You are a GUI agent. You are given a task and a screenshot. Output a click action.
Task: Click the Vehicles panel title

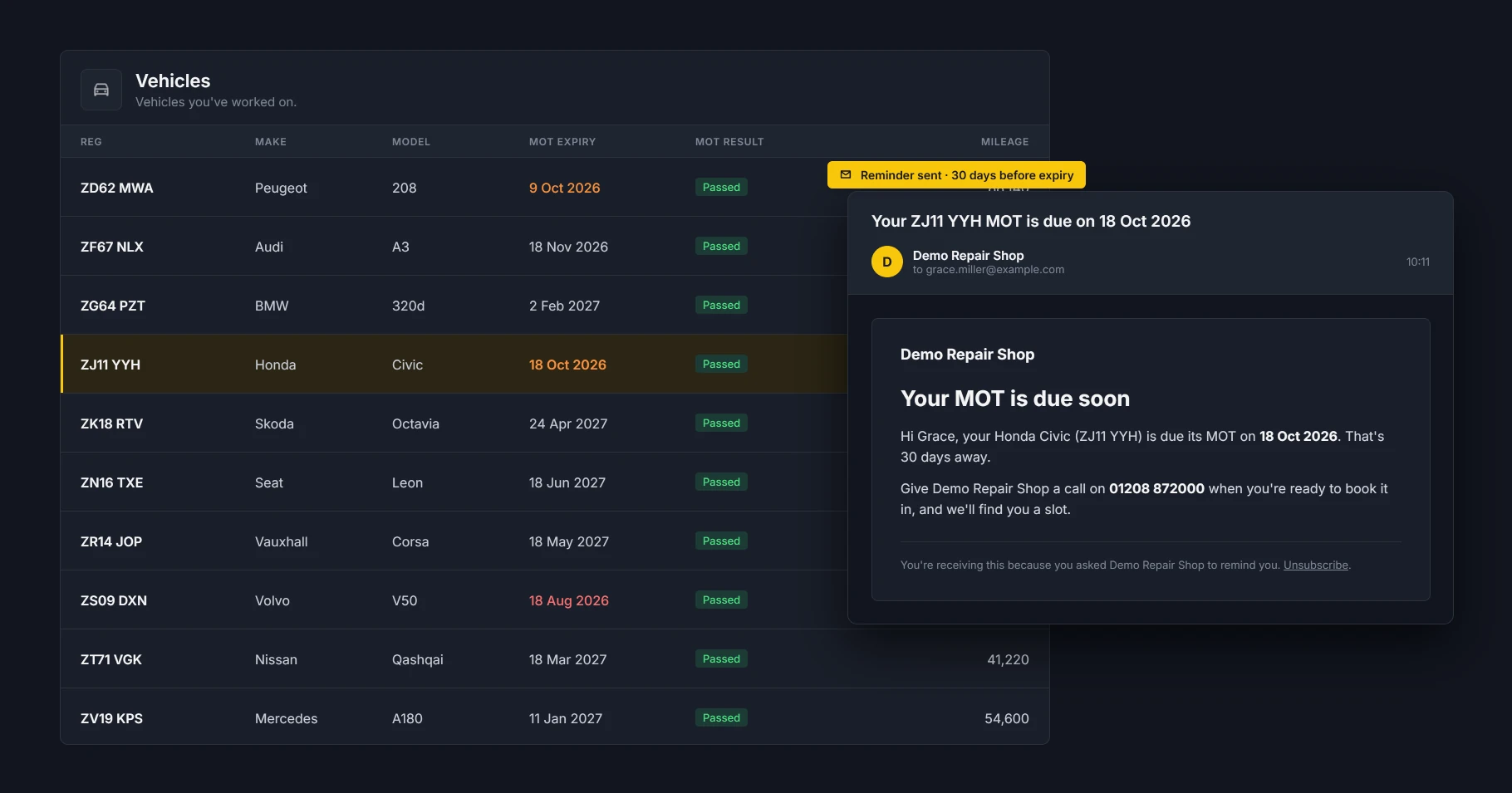tap(173, 81)
